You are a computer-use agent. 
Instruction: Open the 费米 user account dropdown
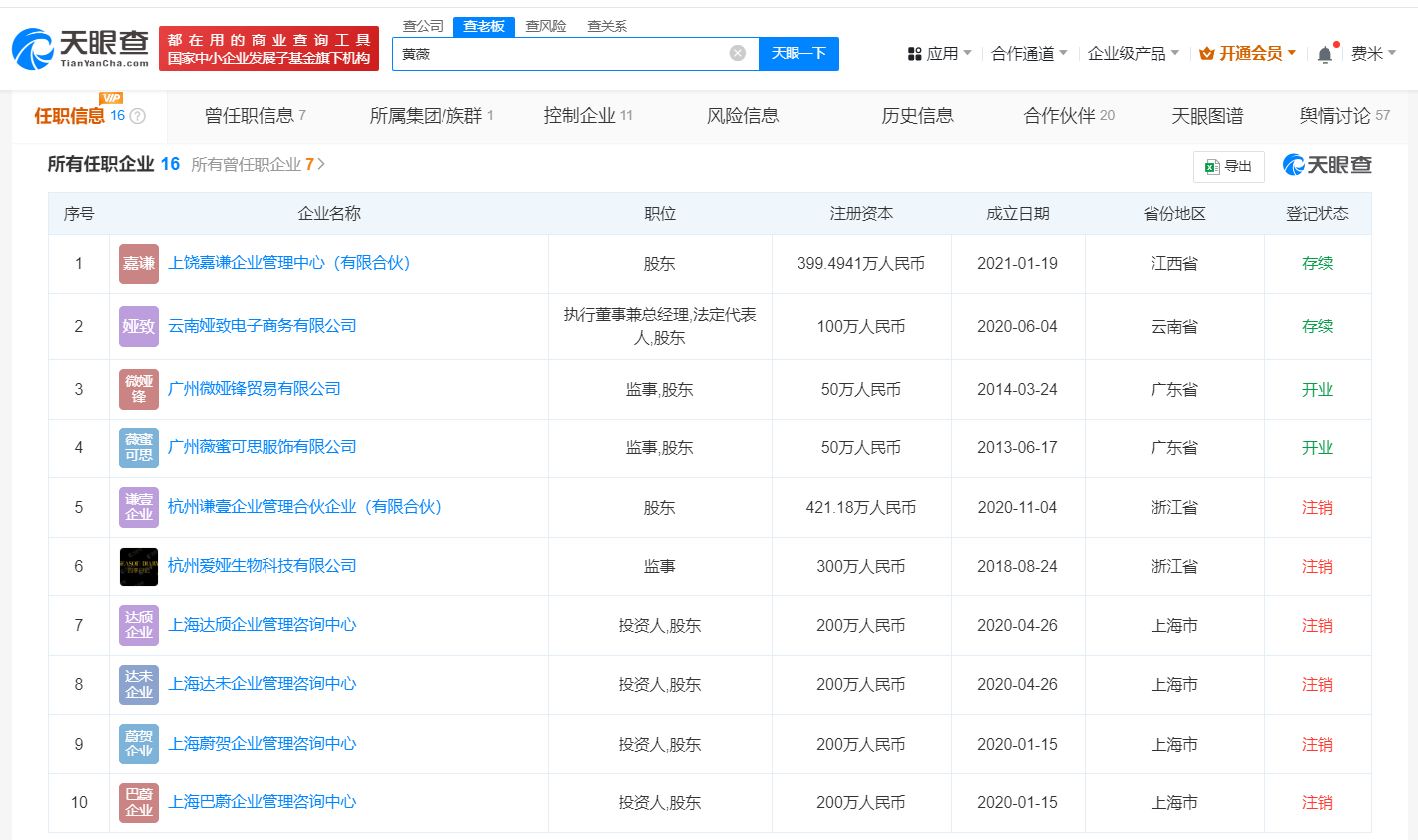1373,53
